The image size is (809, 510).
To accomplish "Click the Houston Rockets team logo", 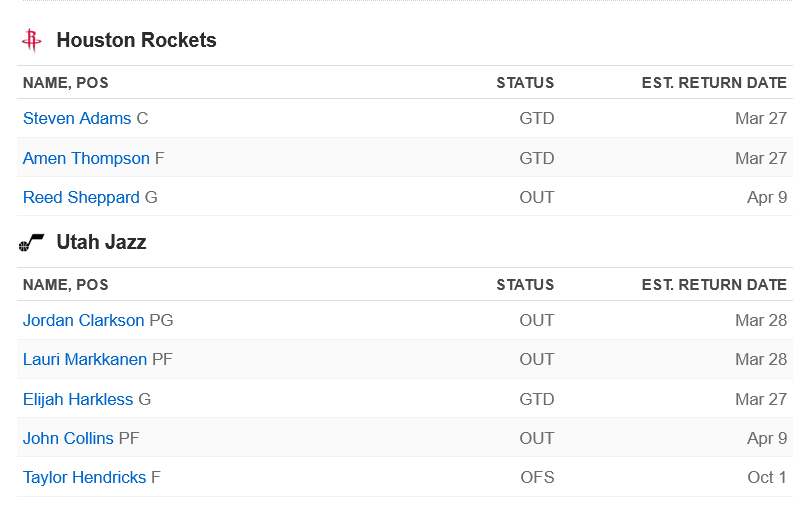I will (31, 40).
